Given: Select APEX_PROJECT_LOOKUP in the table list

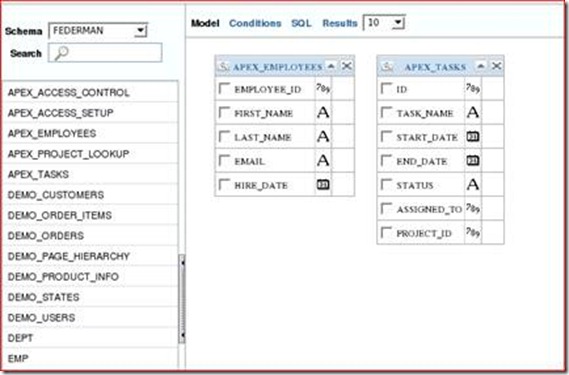Looking at the screenshot, I should coord(90,154).
